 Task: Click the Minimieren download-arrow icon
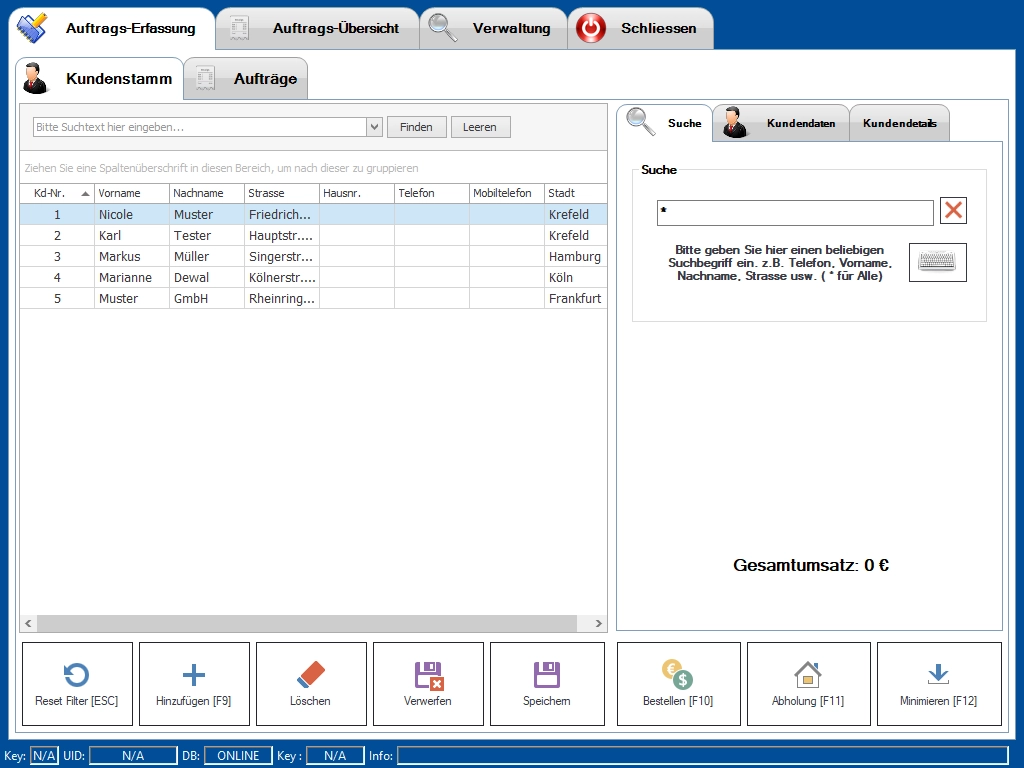point(938,674)
